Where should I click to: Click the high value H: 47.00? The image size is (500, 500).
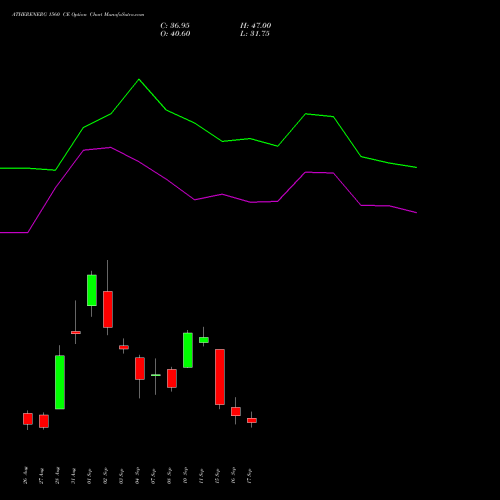(x=256, y=26)
